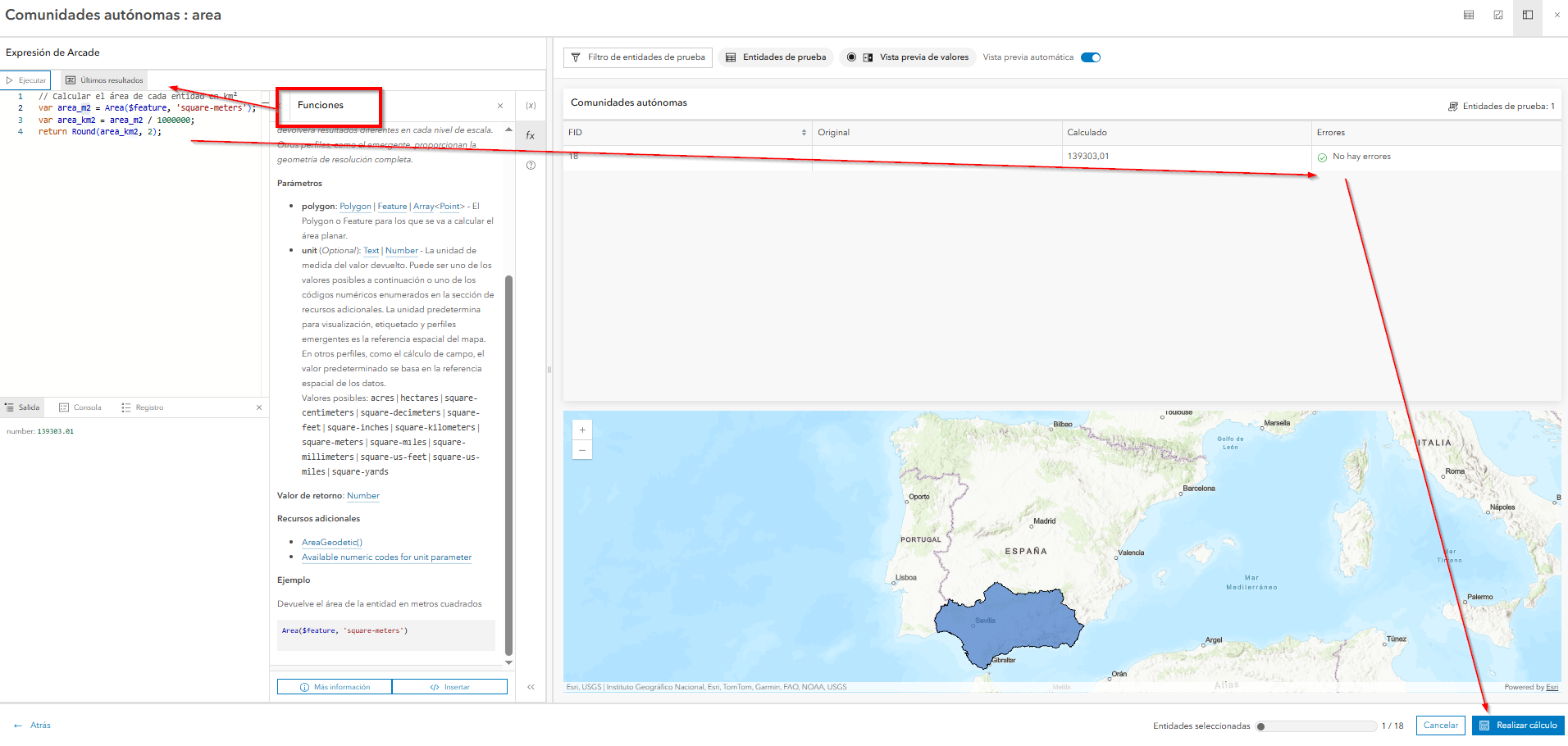The height and width of the screenshot is (746, 1568).
Task: Click the Realizar cálculo button
Action: pyautogui.click(x=1518, y=726)
